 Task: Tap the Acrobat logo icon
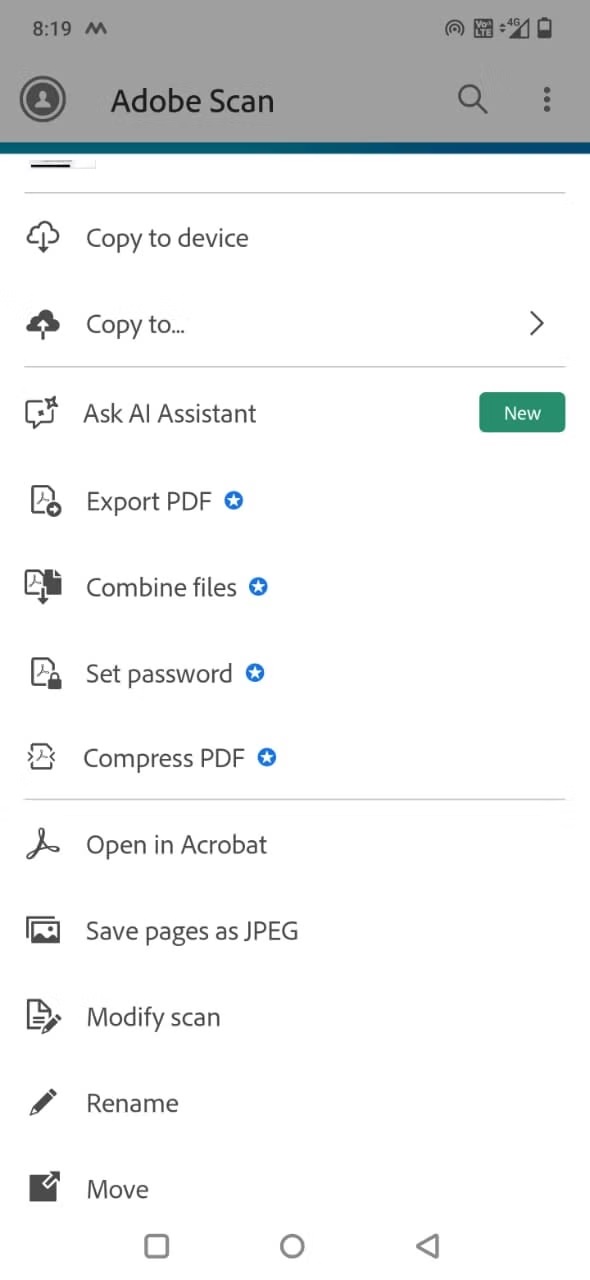coord(43,845)
